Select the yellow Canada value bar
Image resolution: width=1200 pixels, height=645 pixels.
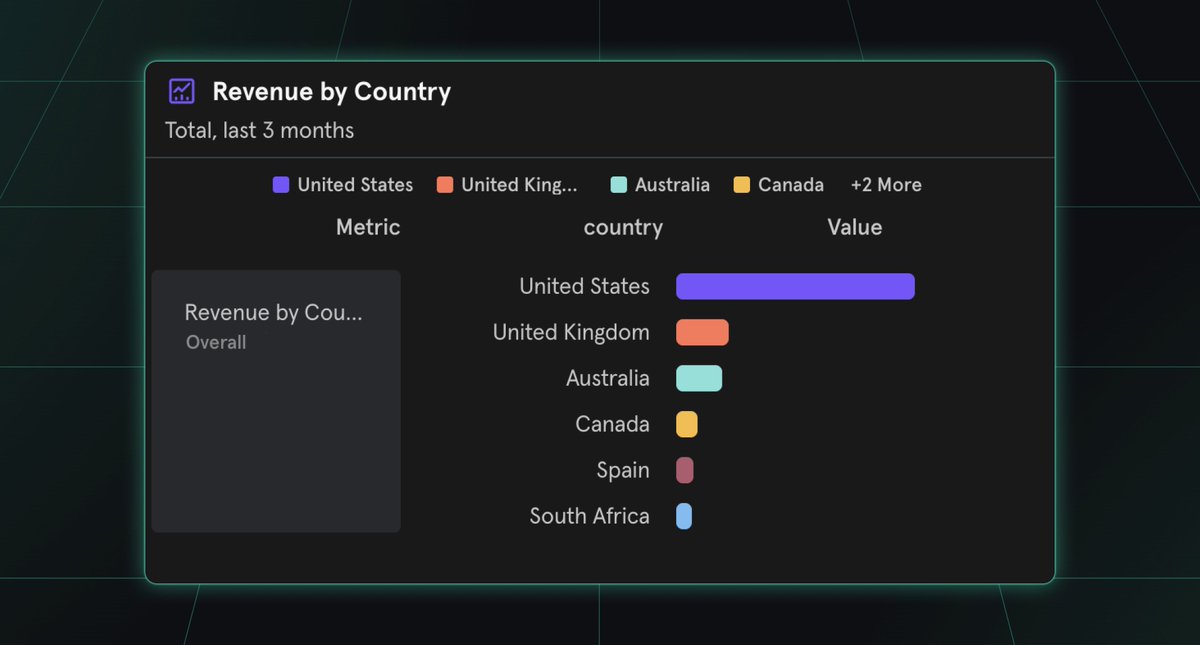click(687, 424)
